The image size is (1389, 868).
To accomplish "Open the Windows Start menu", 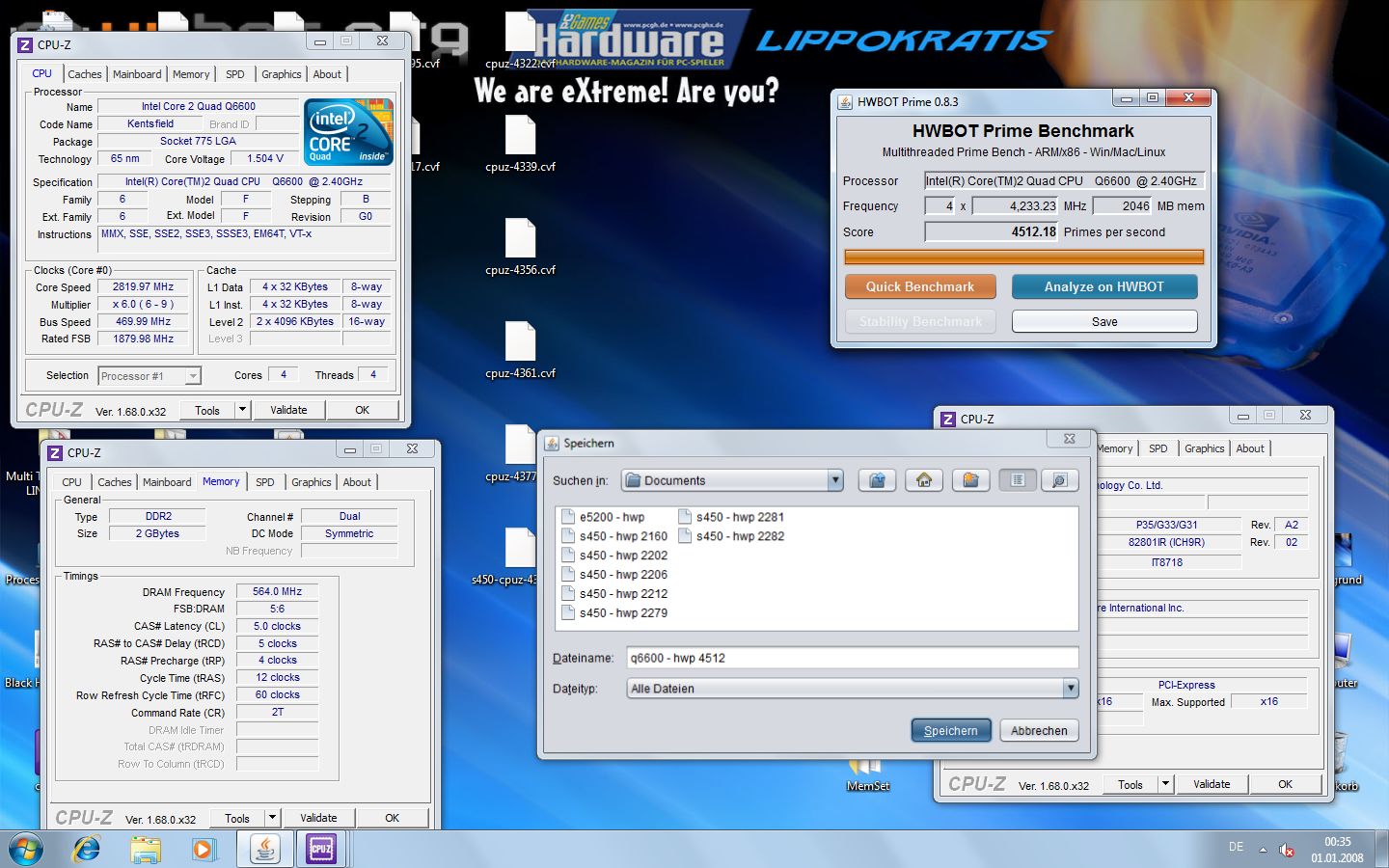I will [26, 850].
